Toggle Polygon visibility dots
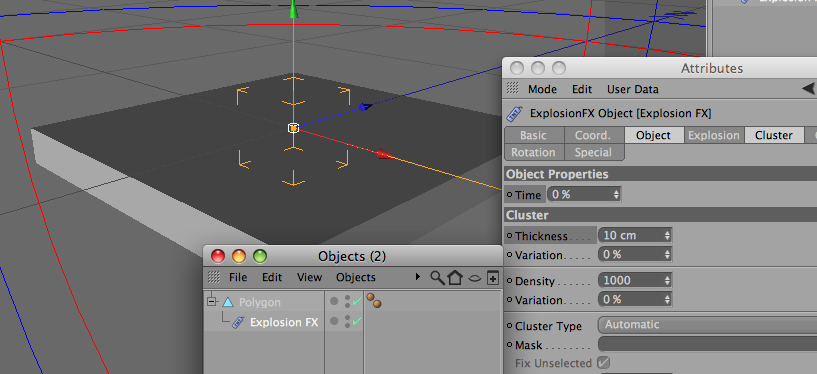This screenshot has width=817, height=374. (348, 302)
